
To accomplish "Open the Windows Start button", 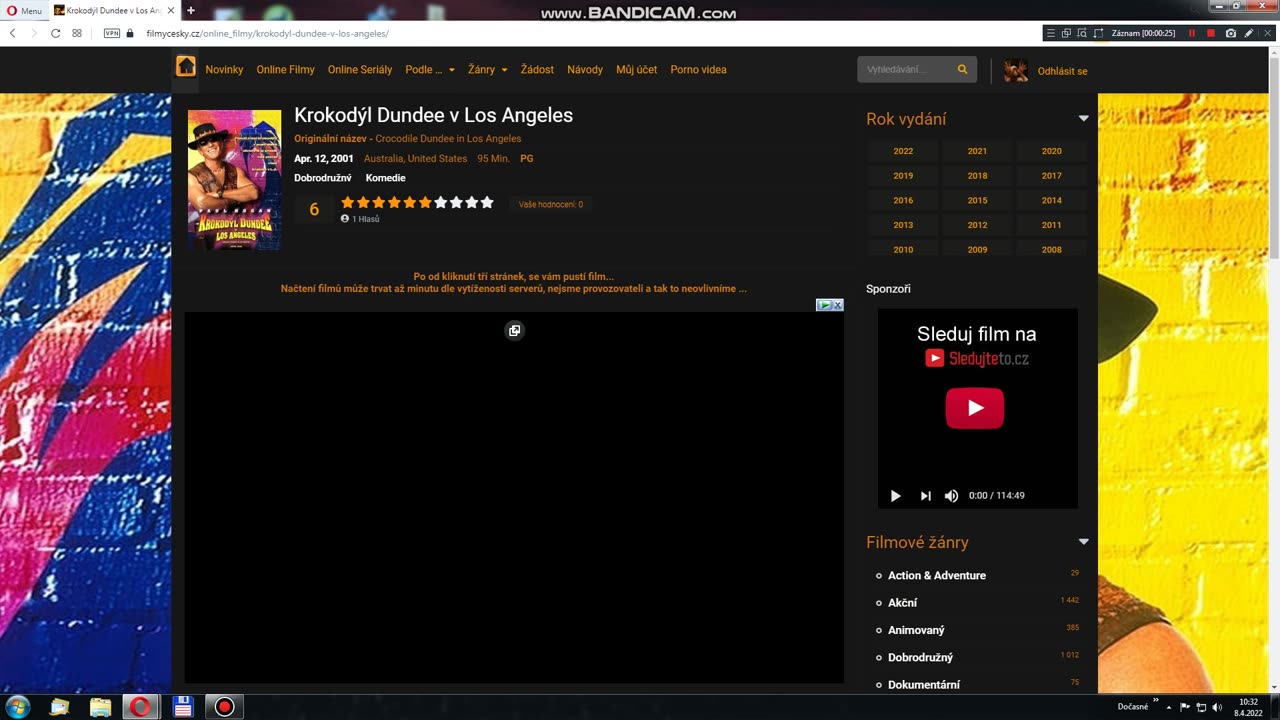I will [17, 707].
